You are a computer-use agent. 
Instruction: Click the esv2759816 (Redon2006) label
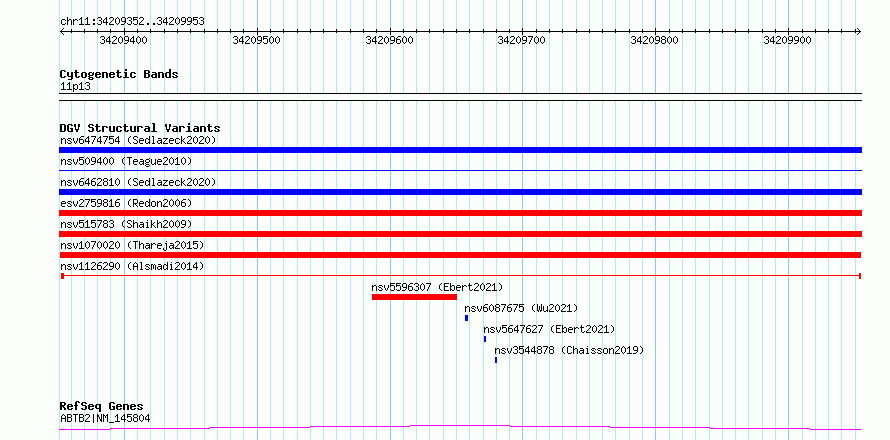click(126, 203)
